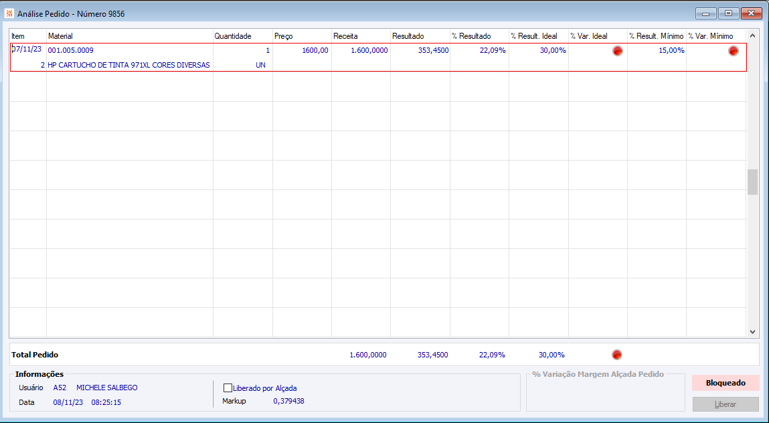The width and height of the screenshot is (769, 423).
Task: Click the % Result. Mínimo column header
Action: [x=657, y=36]
